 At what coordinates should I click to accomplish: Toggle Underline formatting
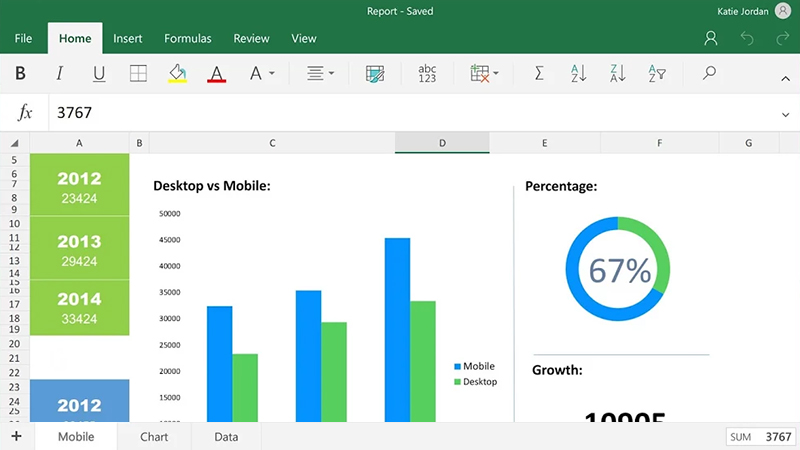click(x=99, y=74)
